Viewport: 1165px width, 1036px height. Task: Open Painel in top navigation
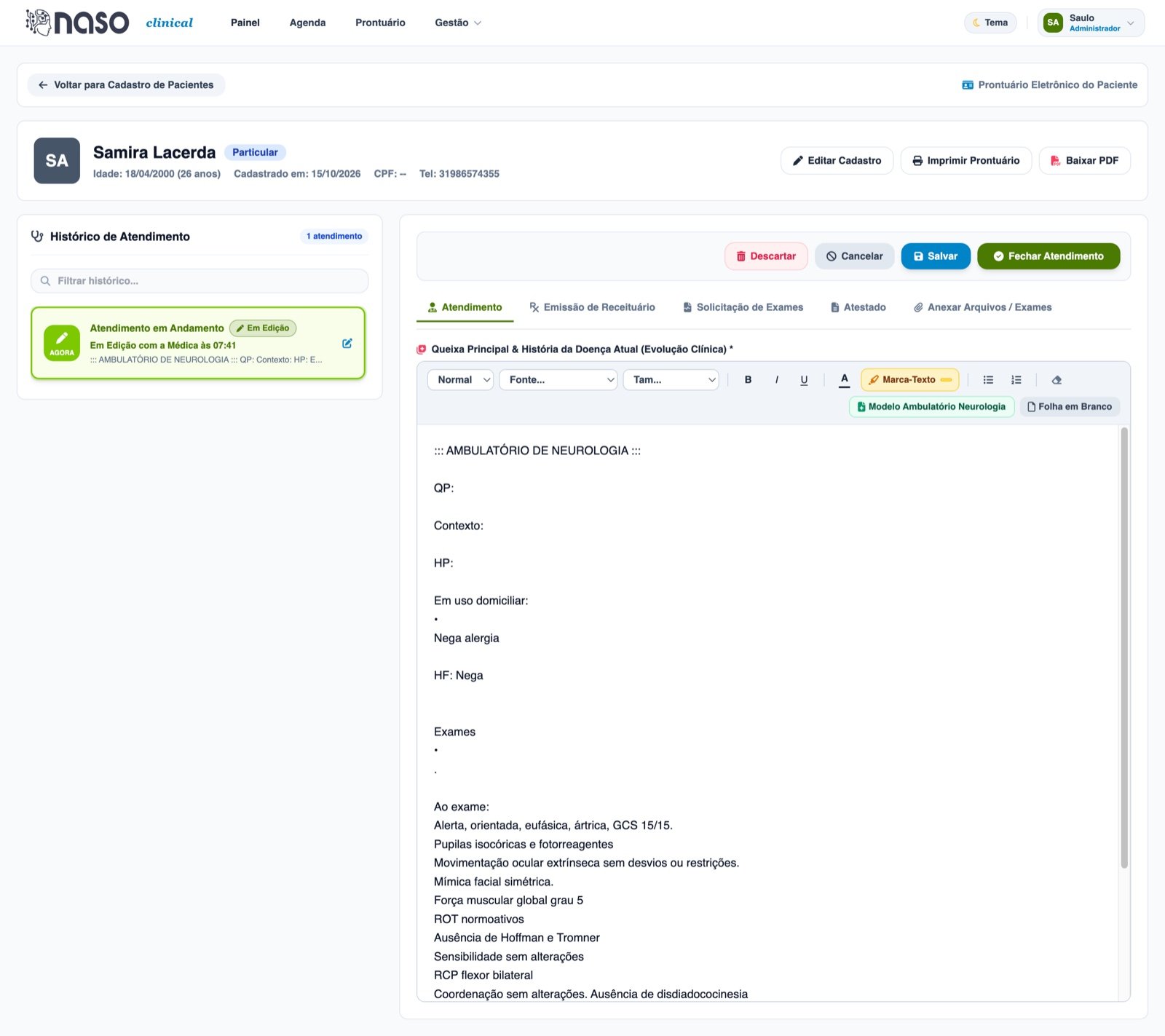245,23
